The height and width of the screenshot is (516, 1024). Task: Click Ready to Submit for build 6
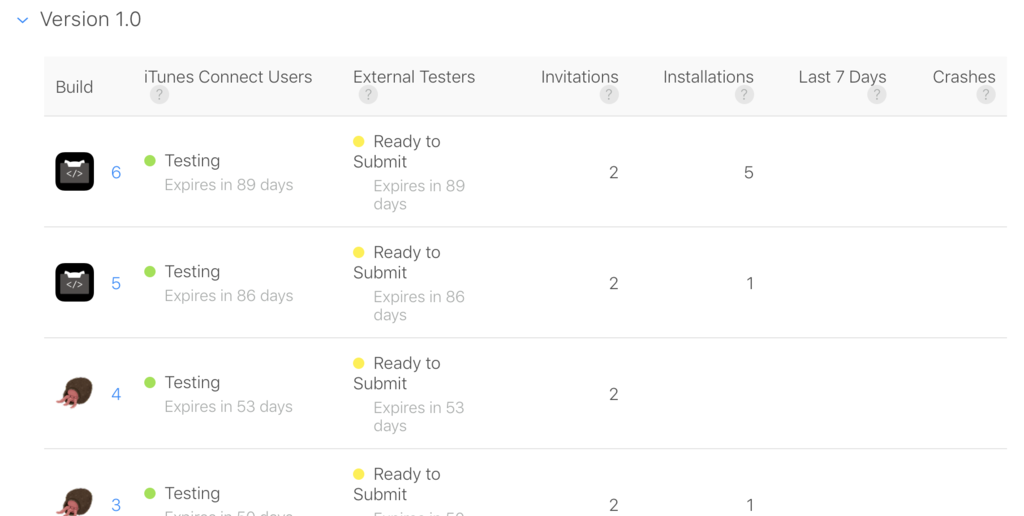(x=396, y=151)
